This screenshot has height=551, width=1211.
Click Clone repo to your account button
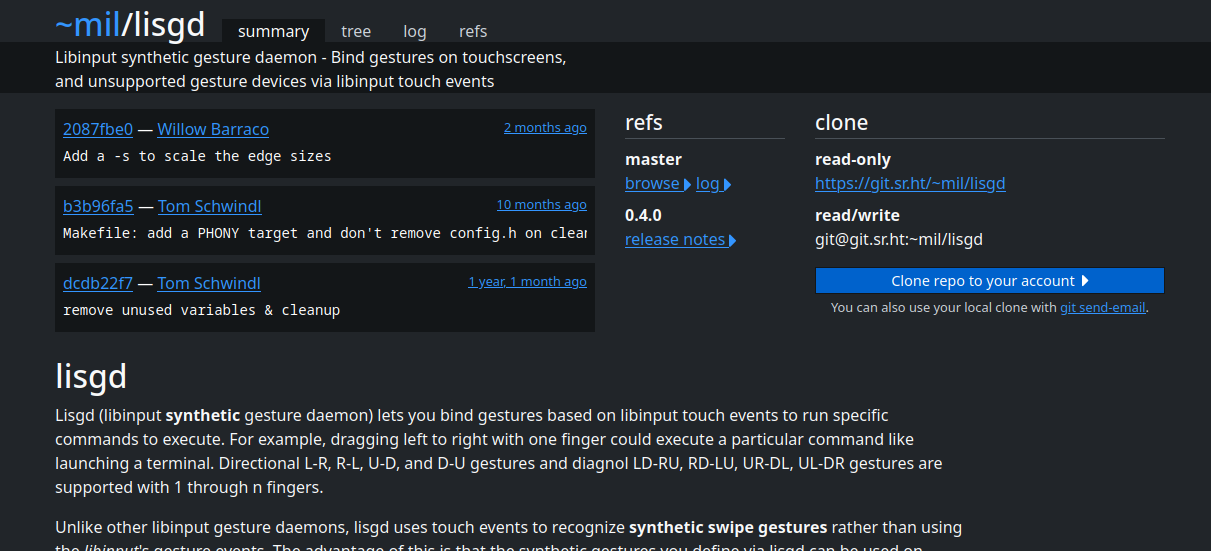pos(989,281)
